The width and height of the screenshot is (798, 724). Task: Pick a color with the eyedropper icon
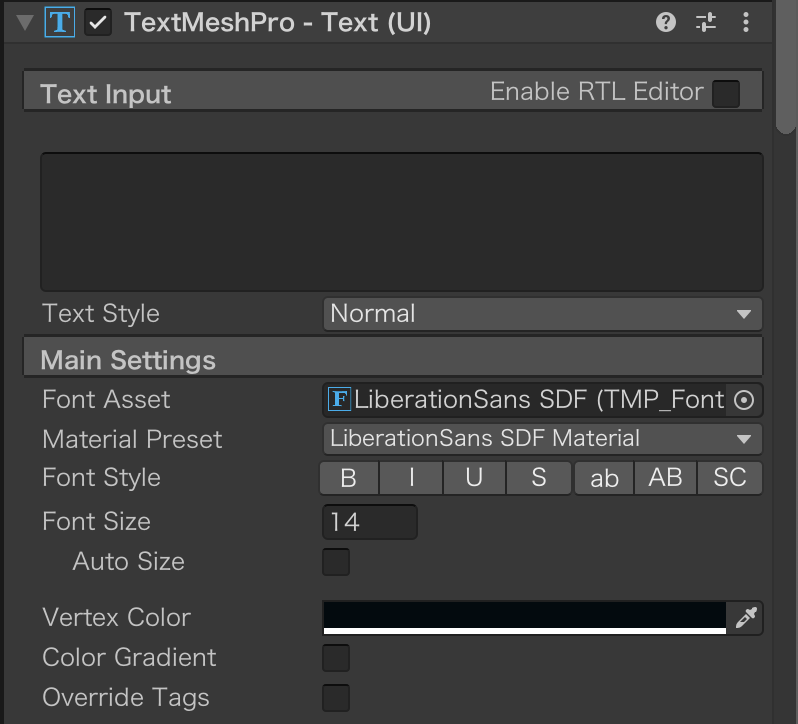(x=746, y=617)
